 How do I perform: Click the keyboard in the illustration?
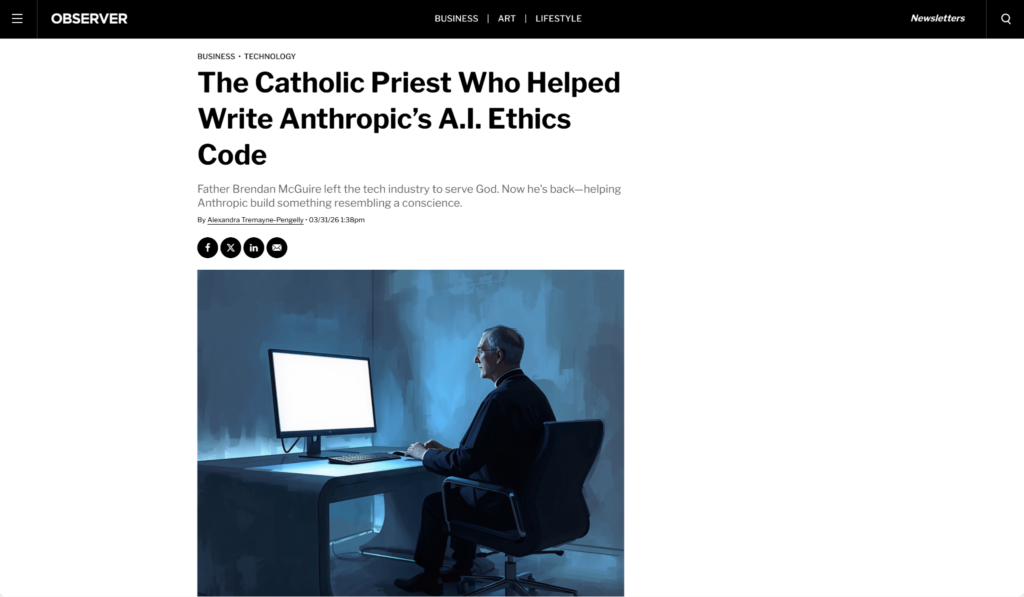(364, 458)
